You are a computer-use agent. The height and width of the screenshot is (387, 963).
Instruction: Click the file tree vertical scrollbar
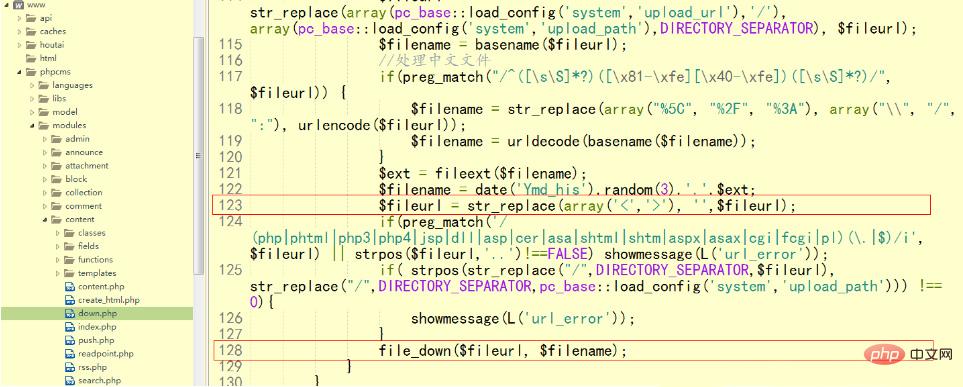[x=198, y=155]
